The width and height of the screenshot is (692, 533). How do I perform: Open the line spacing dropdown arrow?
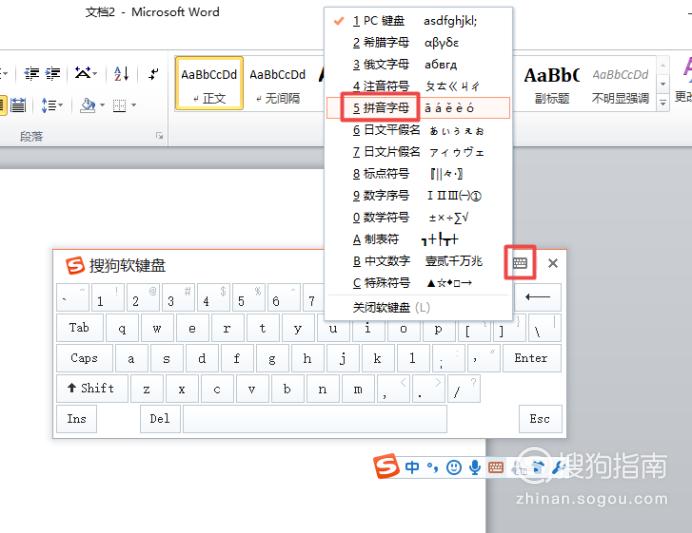coord(60,105)
